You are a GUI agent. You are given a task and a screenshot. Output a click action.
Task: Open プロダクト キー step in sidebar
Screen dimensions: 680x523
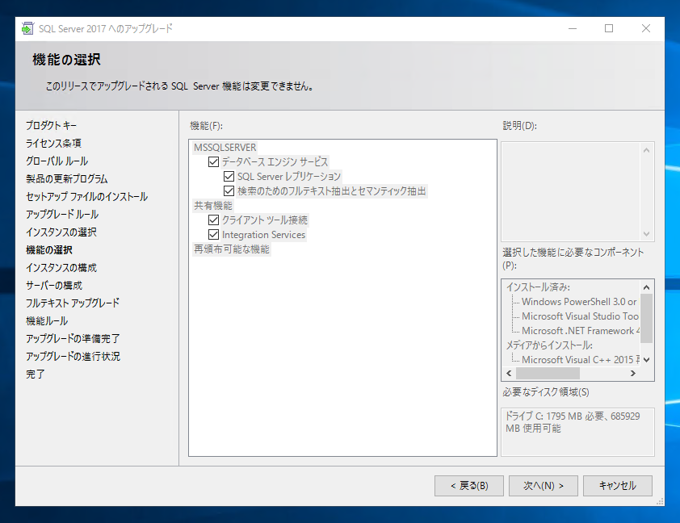point(51,125)
